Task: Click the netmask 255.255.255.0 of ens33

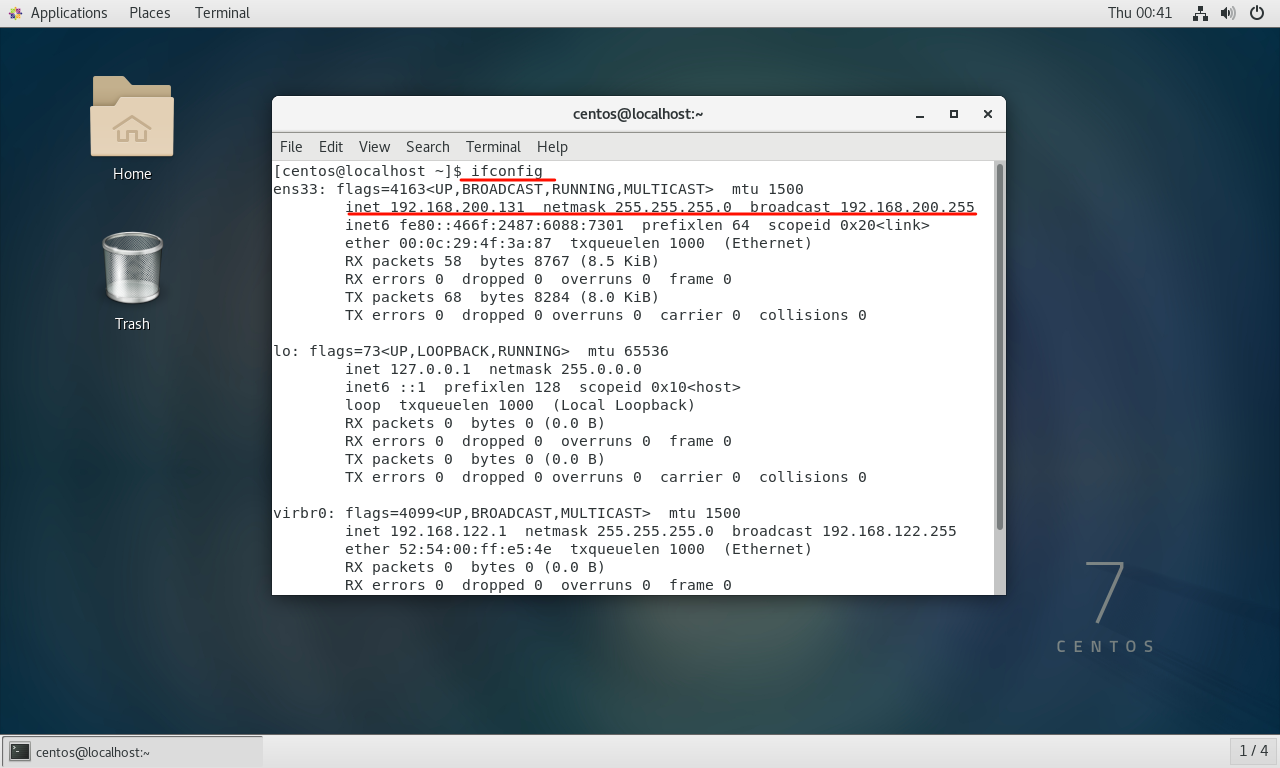Action: click(x=637, y=207)
